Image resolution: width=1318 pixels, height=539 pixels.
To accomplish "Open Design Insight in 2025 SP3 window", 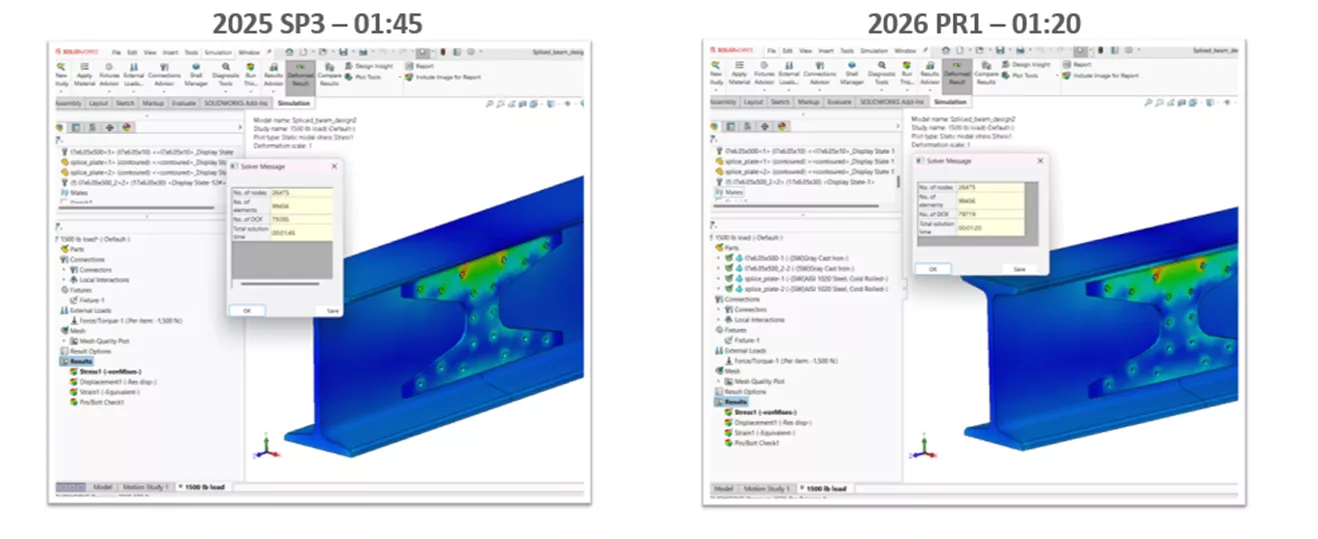I will click(368, 64).
